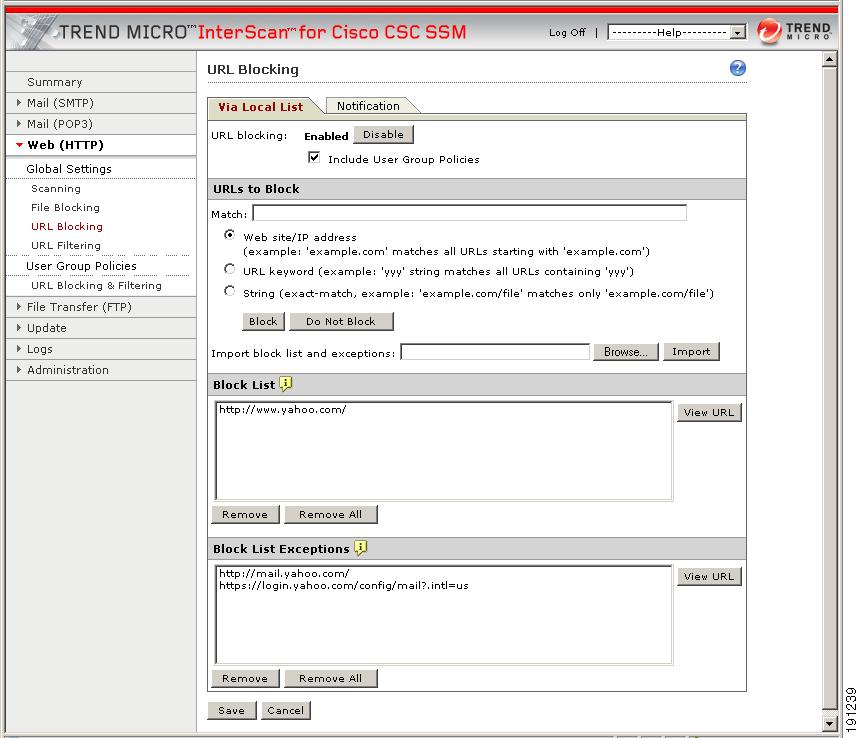Select String exact-match radio option
Viewport: 860px width, 738px height.
229,291
